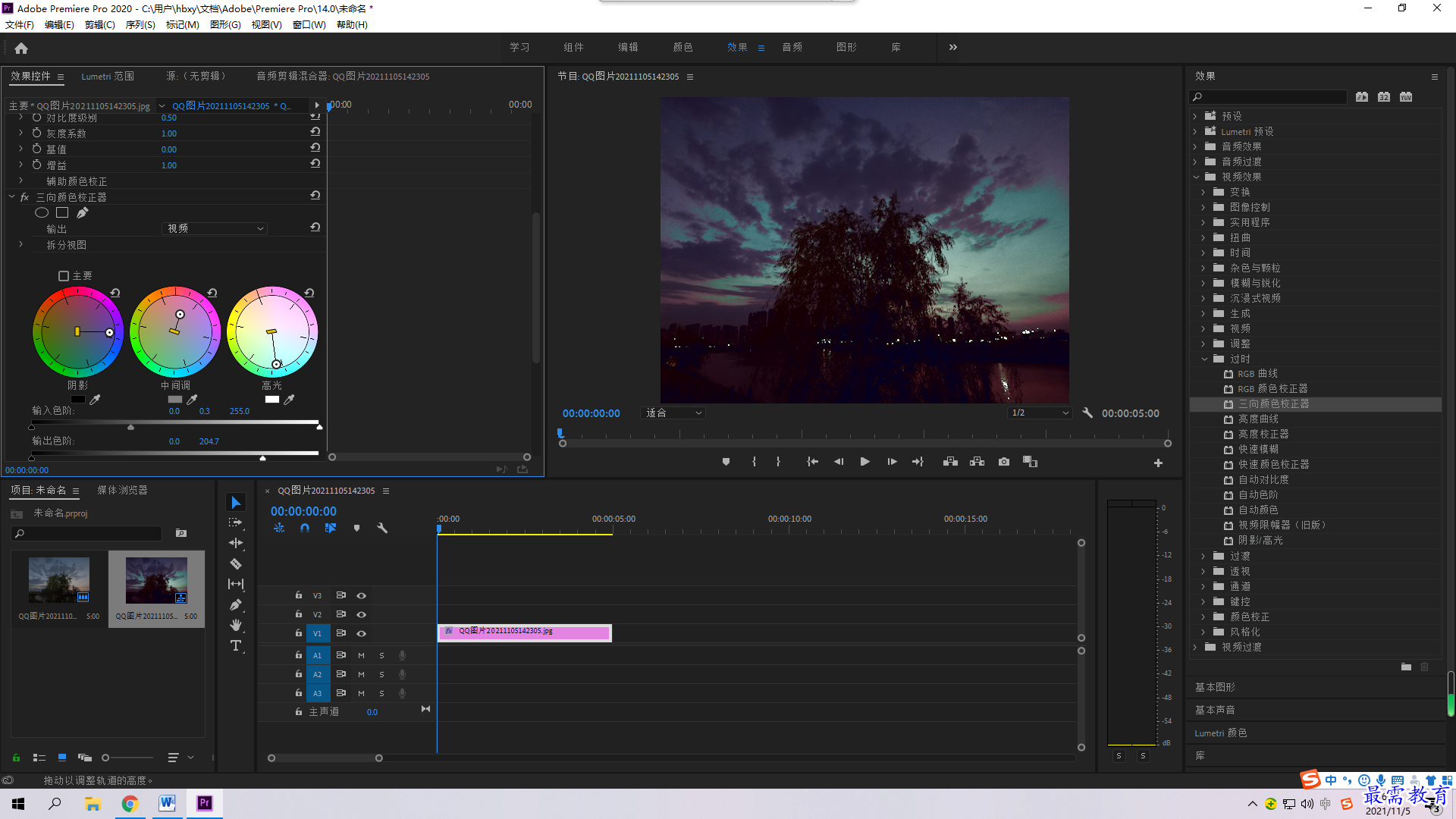Solo audio track A2
The image size is (1456, 819).
pyautogui.click(x=381, y=674)
